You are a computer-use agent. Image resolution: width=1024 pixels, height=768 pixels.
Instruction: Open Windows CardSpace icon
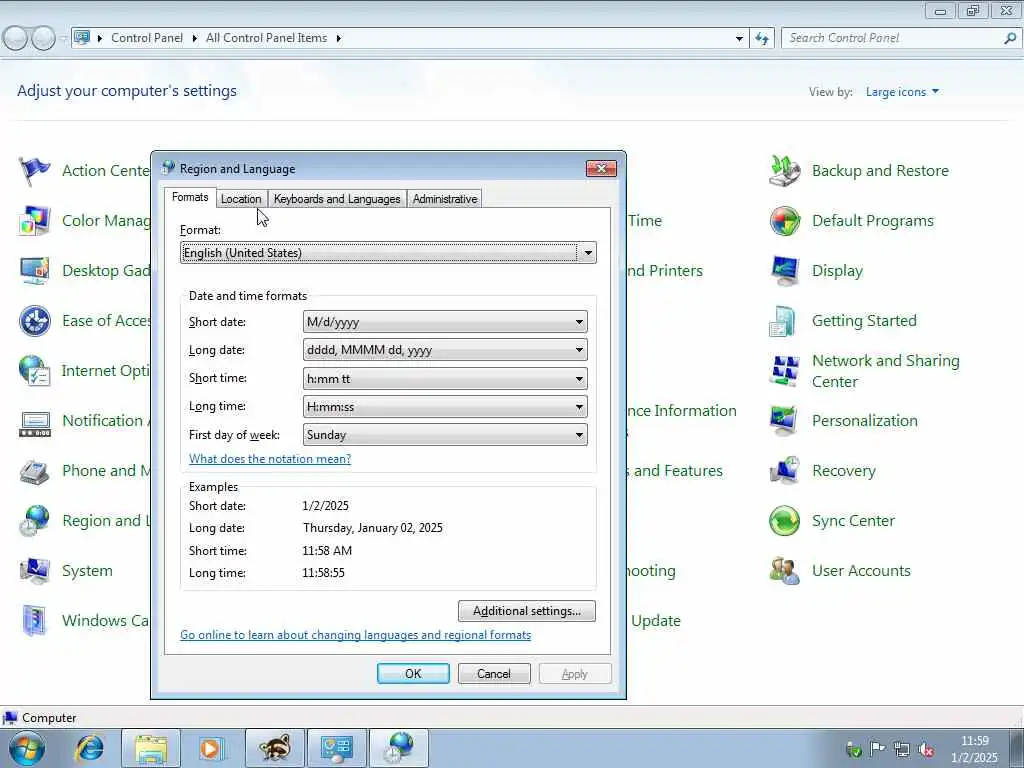click(35, 621)
